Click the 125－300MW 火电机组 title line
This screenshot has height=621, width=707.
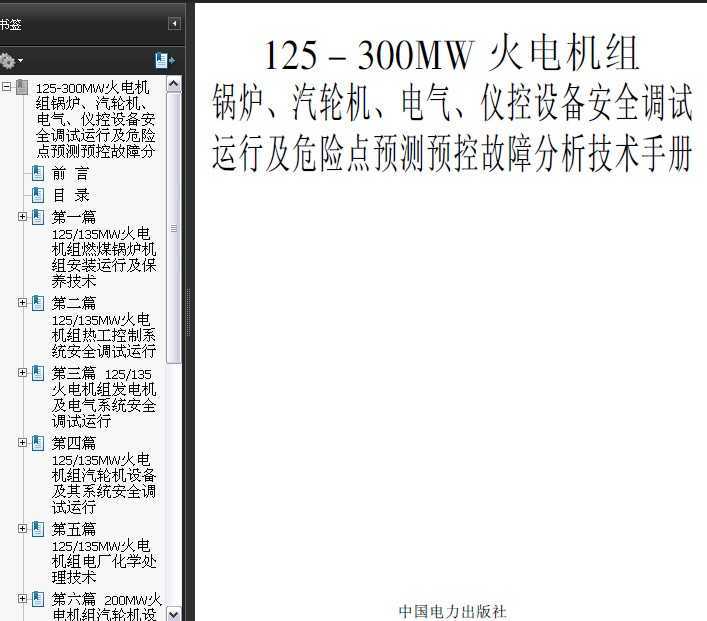coord(451,53)
